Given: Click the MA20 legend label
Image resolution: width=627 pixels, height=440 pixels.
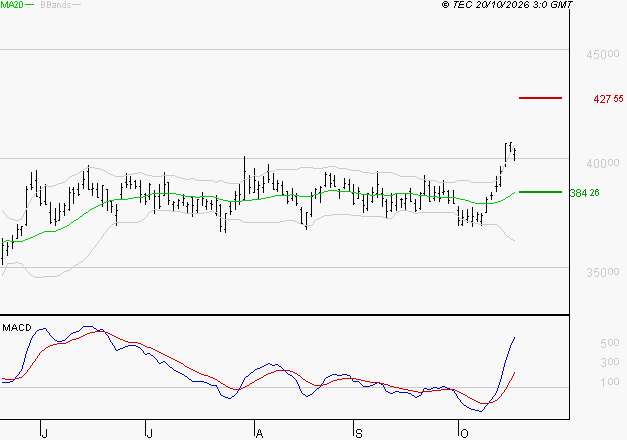Looking at the screenshot, I should tap(12, 5).
